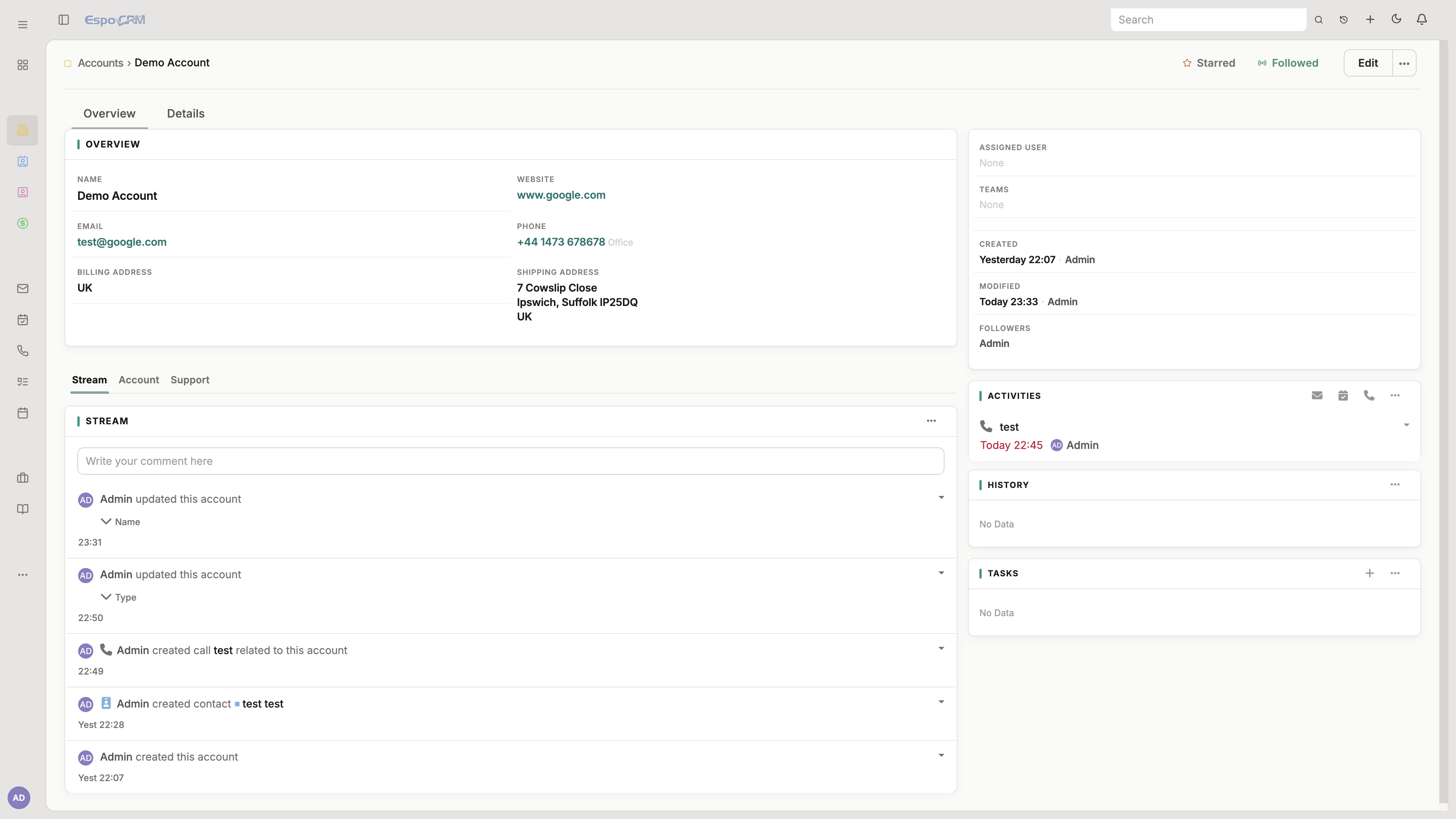Go to Accounts breadcrumb

point(100,63)
